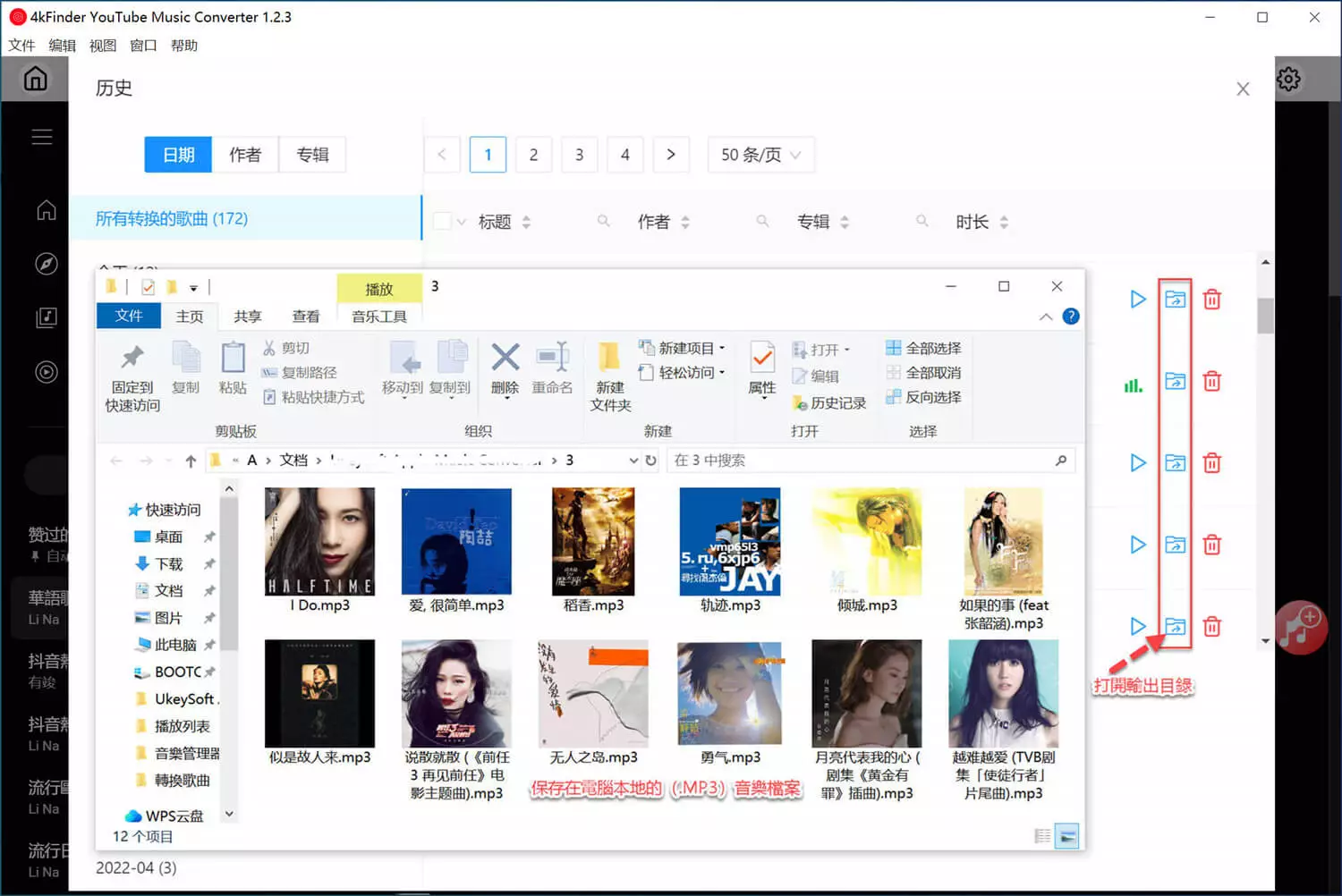Viewport: 1342px width, 896px height.
Task: Go up one folder level in Explorer
Action: (191, 461)
